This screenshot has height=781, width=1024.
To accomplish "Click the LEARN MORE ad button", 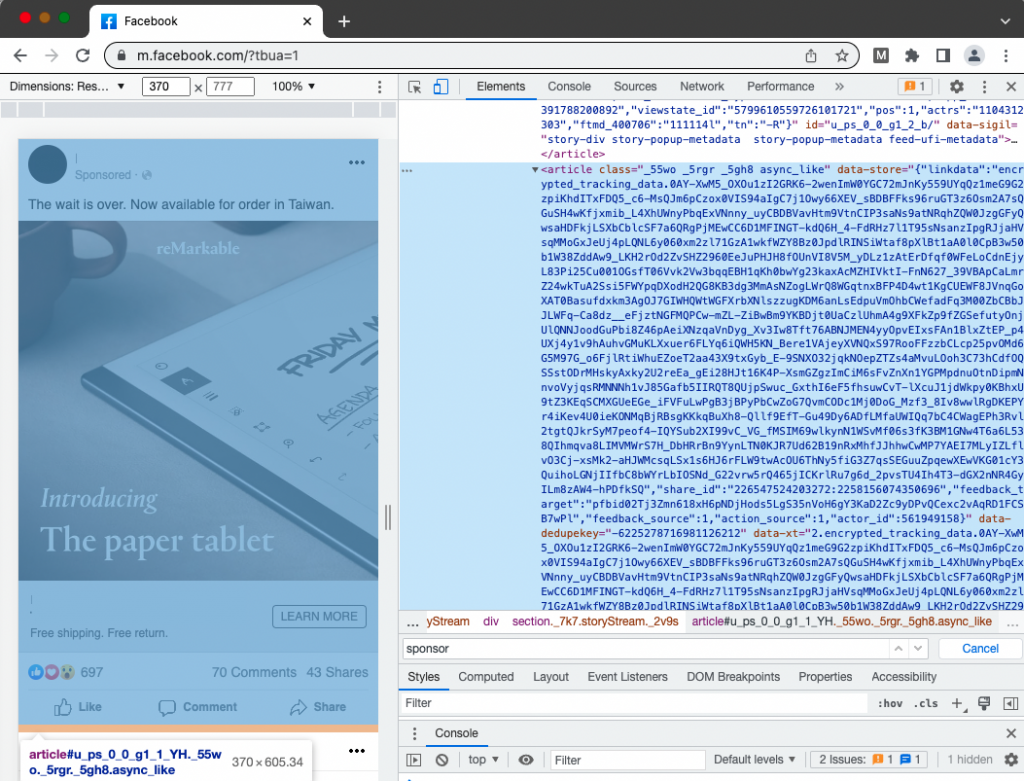I will click(319, 616).
